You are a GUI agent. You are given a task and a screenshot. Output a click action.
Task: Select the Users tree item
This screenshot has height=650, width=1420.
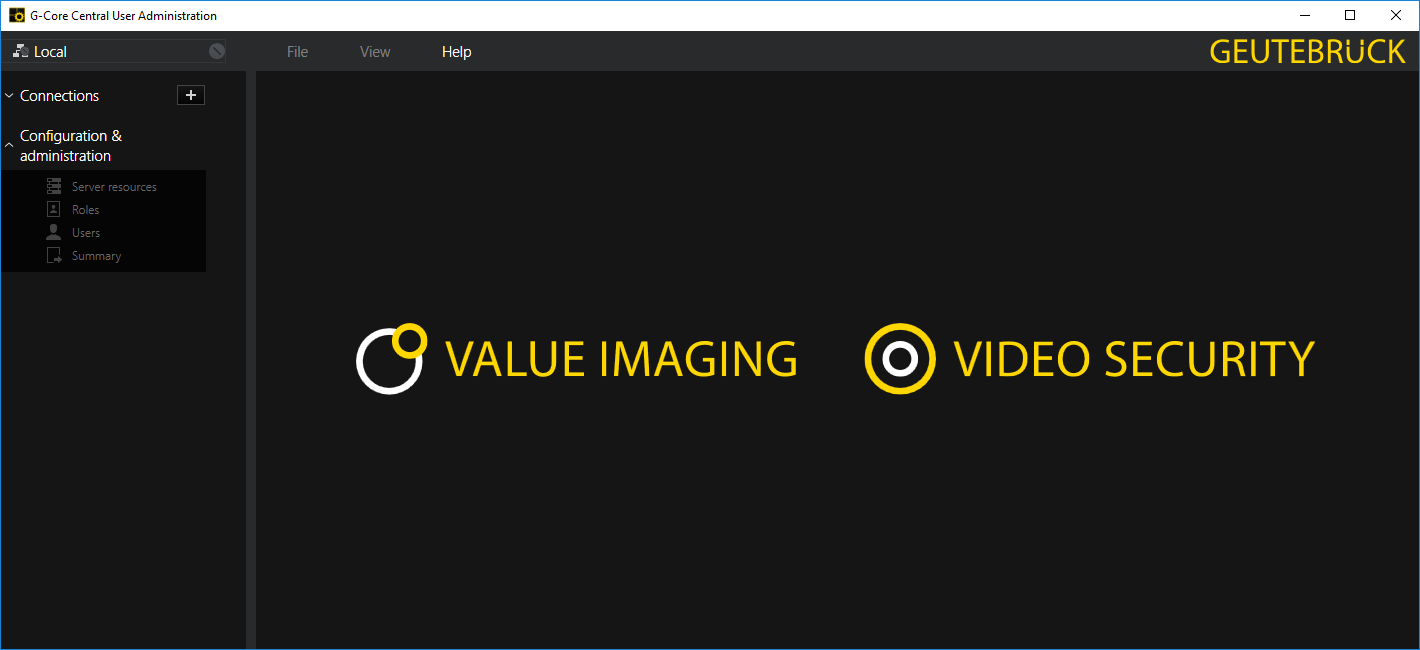coord(86,233)
